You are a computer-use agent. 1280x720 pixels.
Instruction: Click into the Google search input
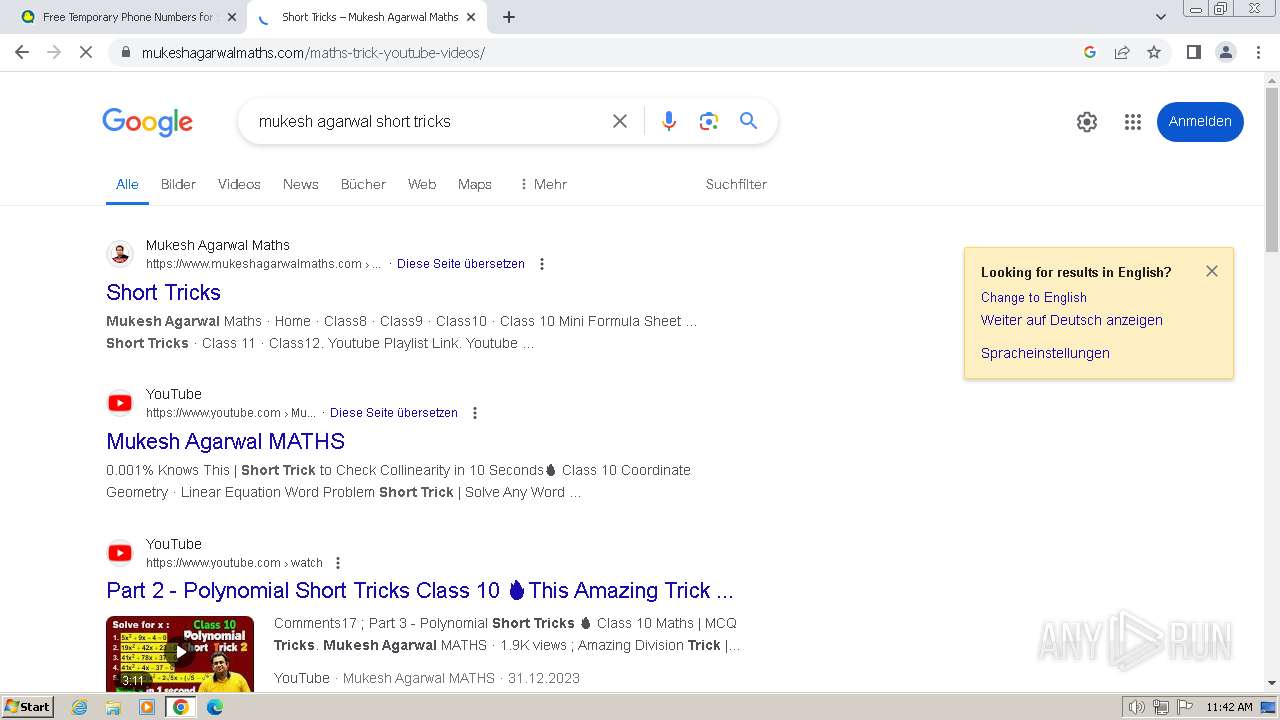click(x=425, y=121)
